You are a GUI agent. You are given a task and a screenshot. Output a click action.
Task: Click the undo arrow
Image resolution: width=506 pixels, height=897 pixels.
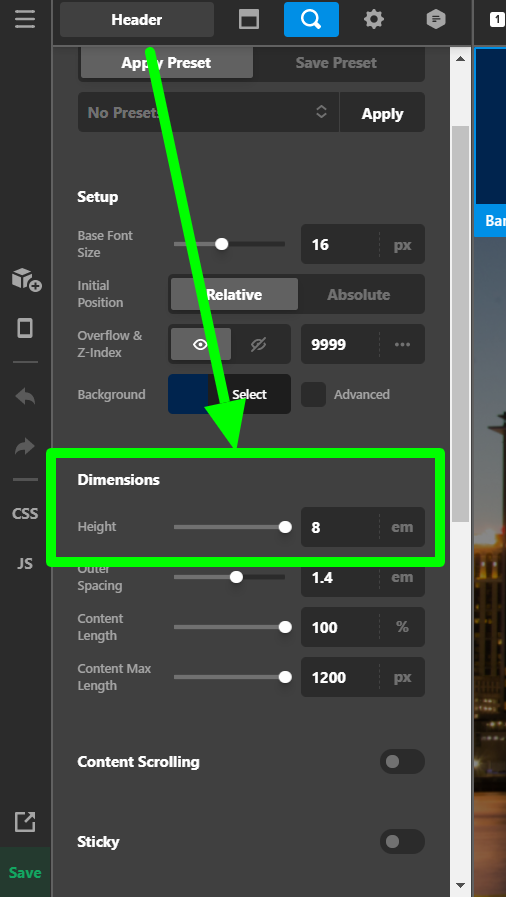(x=25, y=396)
